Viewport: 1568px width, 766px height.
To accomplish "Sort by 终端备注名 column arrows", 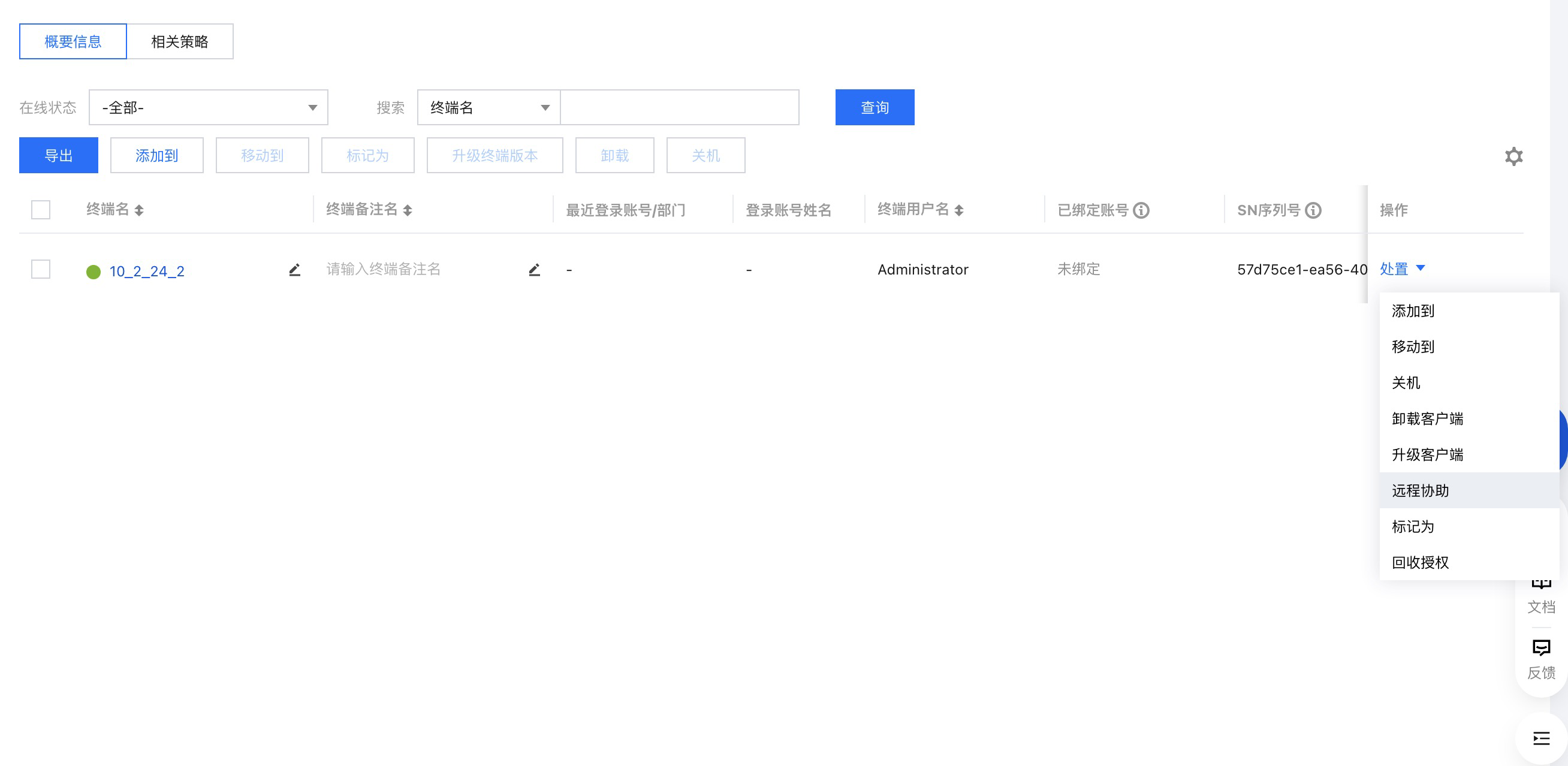I will click(407, 210).
